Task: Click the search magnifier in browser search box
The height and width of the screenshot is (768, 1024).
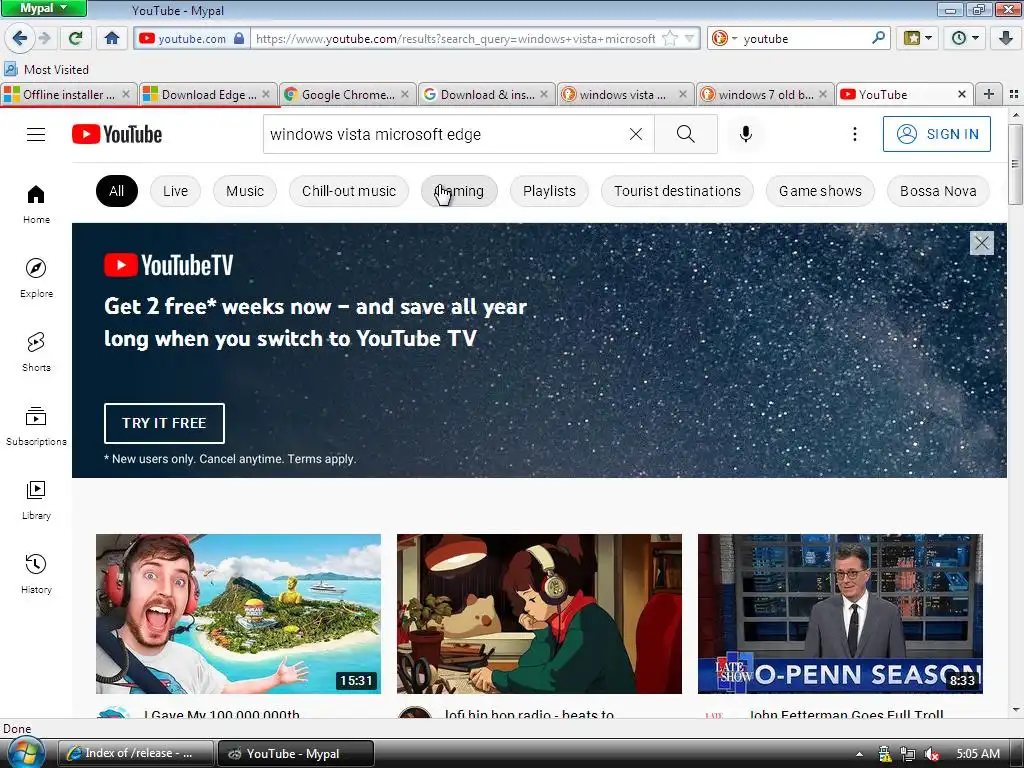Action: (878, 39)
